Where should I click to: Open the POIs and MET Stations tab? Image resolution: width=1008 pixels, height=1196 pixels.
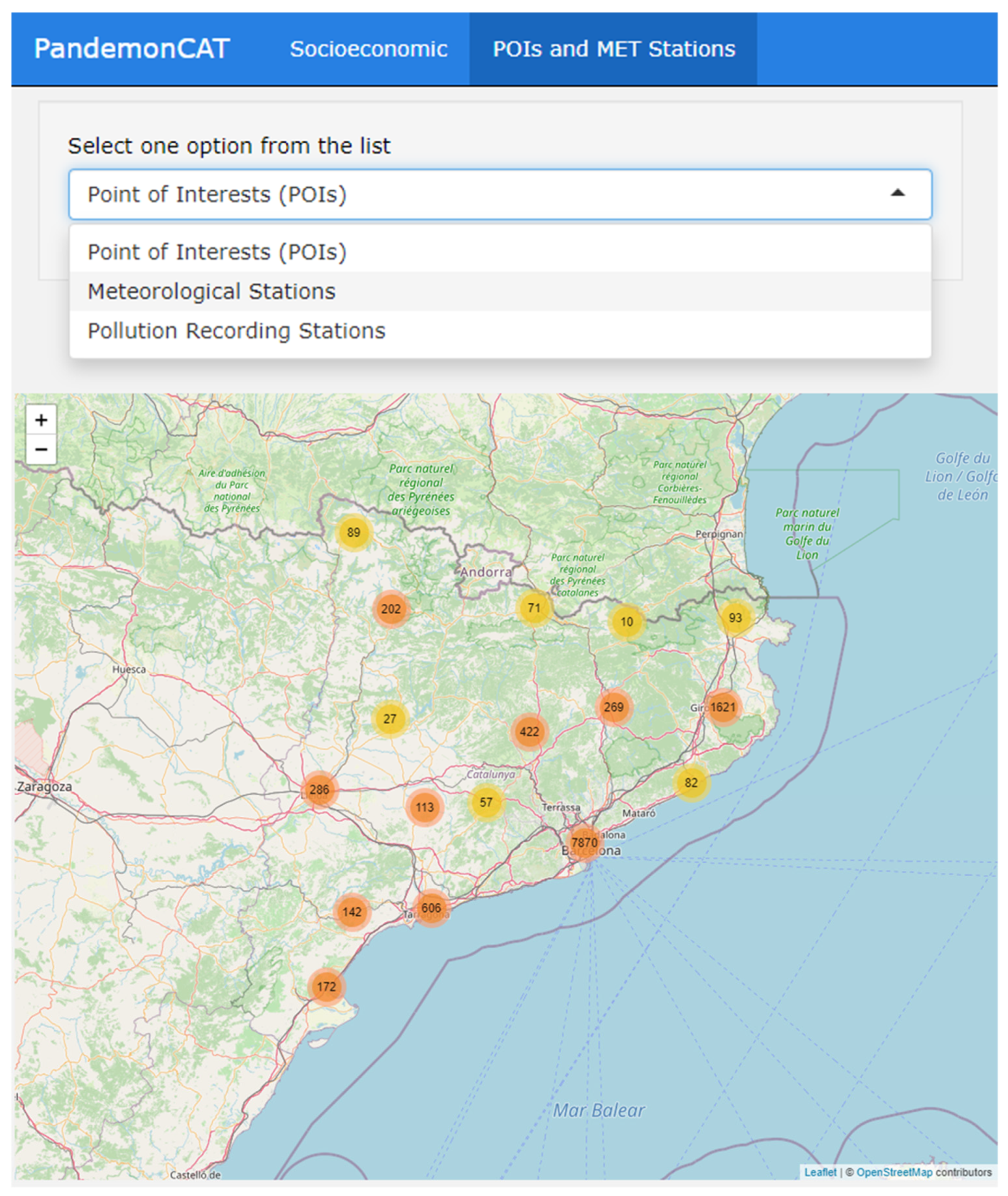(614, 49)
